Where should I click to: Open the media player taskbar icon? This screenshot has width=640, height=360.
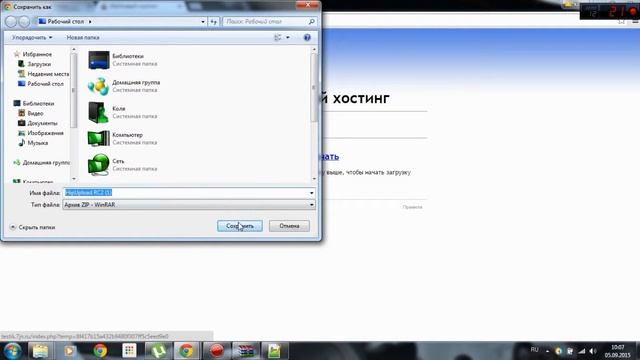pyautogui.click(x=69, y=351)
